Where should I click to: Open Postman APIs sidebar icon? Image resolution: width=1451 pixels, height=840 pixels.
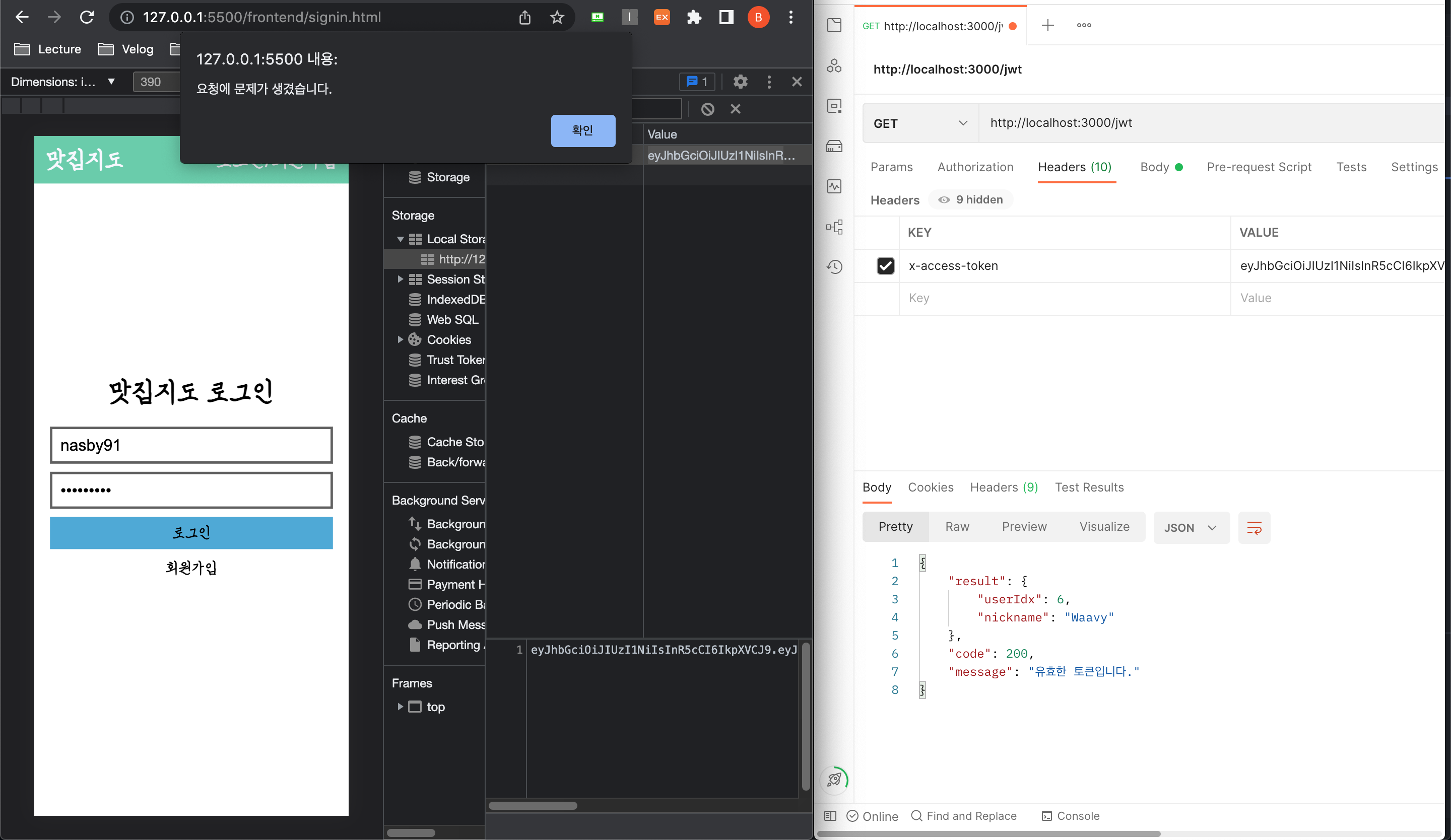[834, 65]
